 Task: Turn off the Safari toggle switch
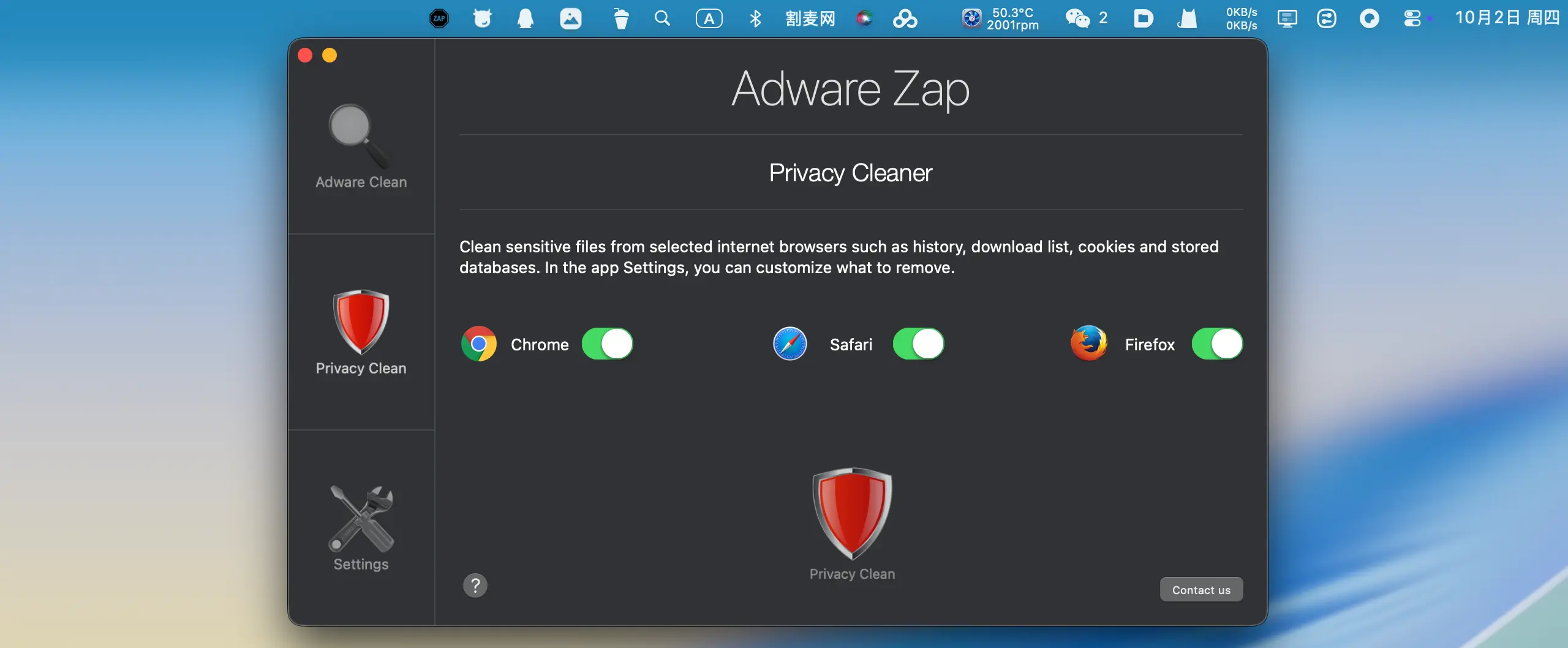pos(918,344)
